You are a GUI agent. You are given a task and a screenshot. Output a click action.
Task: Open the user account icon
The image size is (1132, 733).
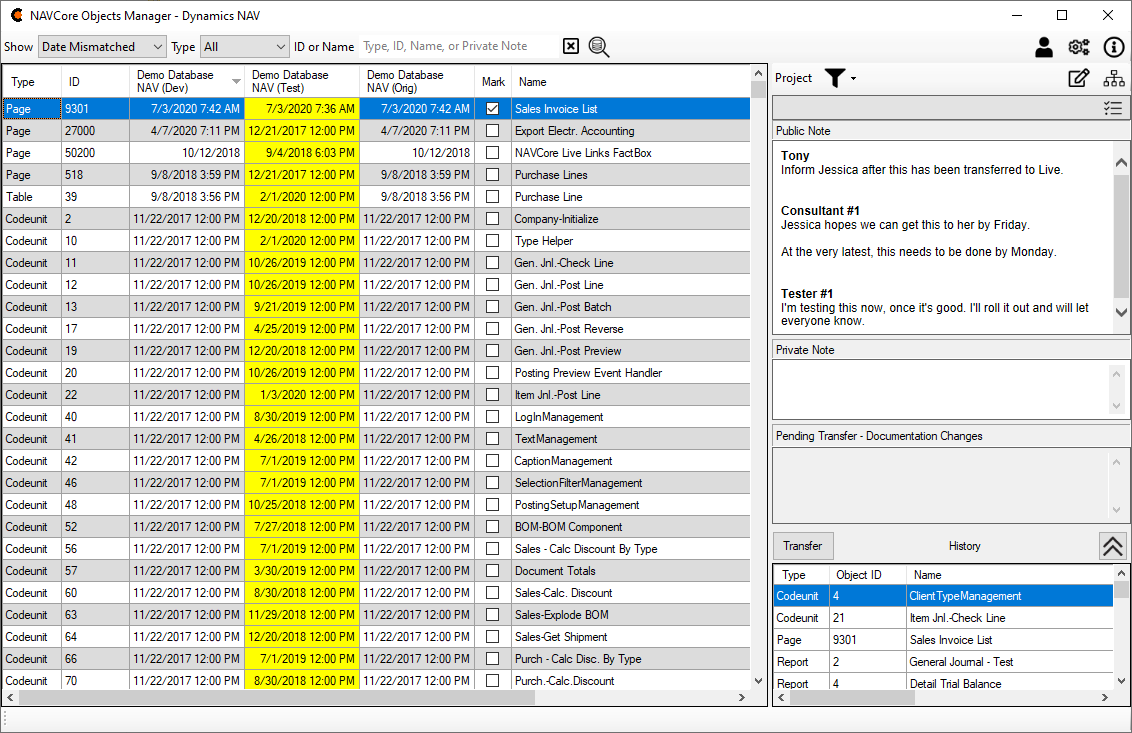pos(1044,47)
